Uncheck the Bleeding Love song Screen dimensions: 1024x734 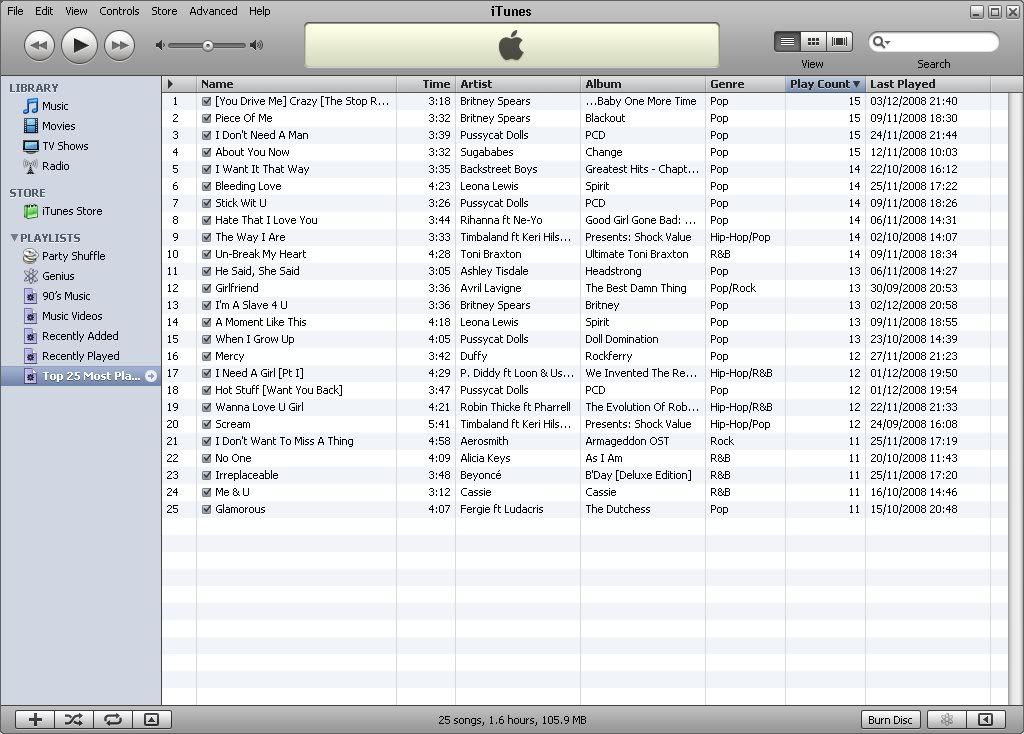pyautogui.click(x=206, y=186)
